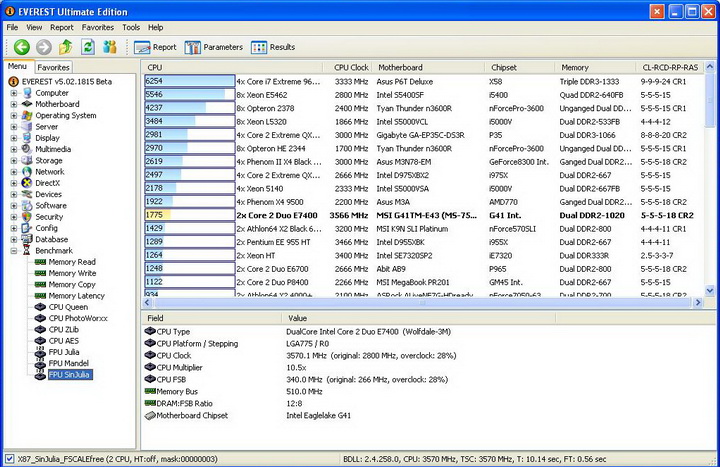The height and width of the screenshot is (467, 720).
Task: Click the Software icon
Action: click(x=27, y=205)
